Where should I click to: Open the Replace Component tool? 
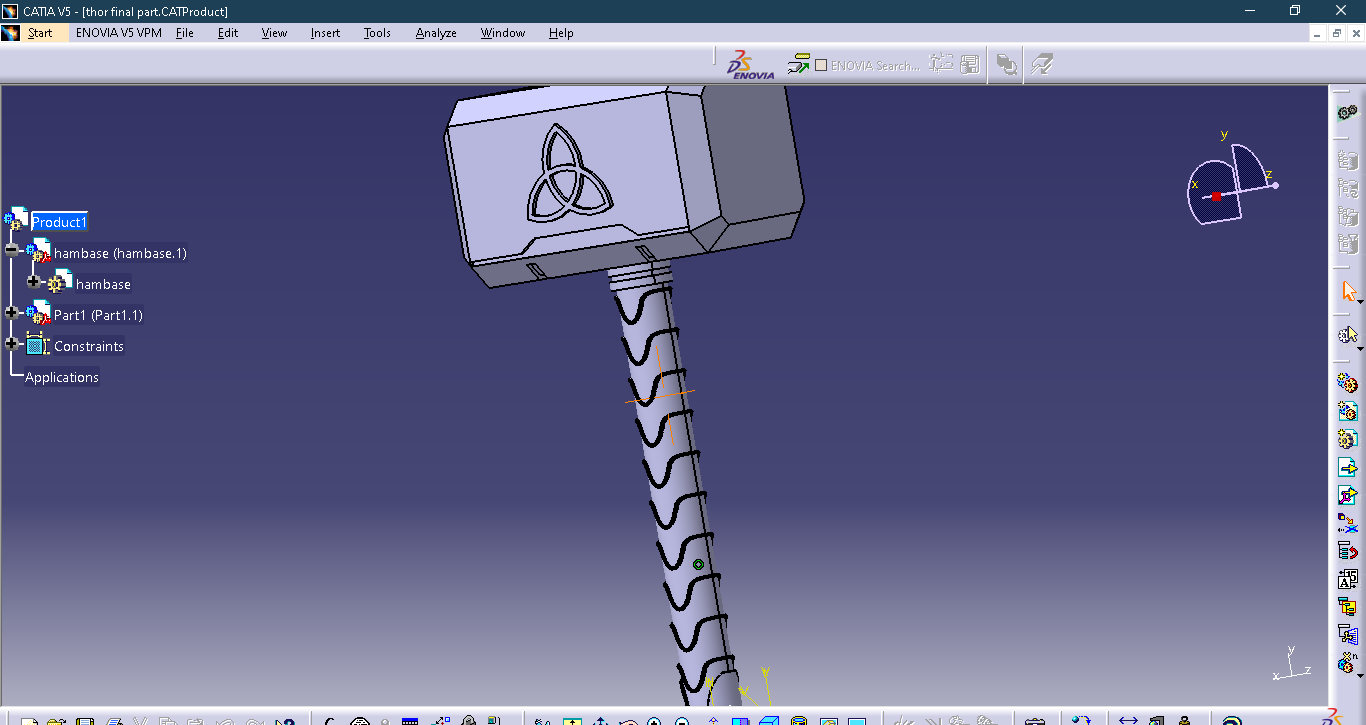1347,523
